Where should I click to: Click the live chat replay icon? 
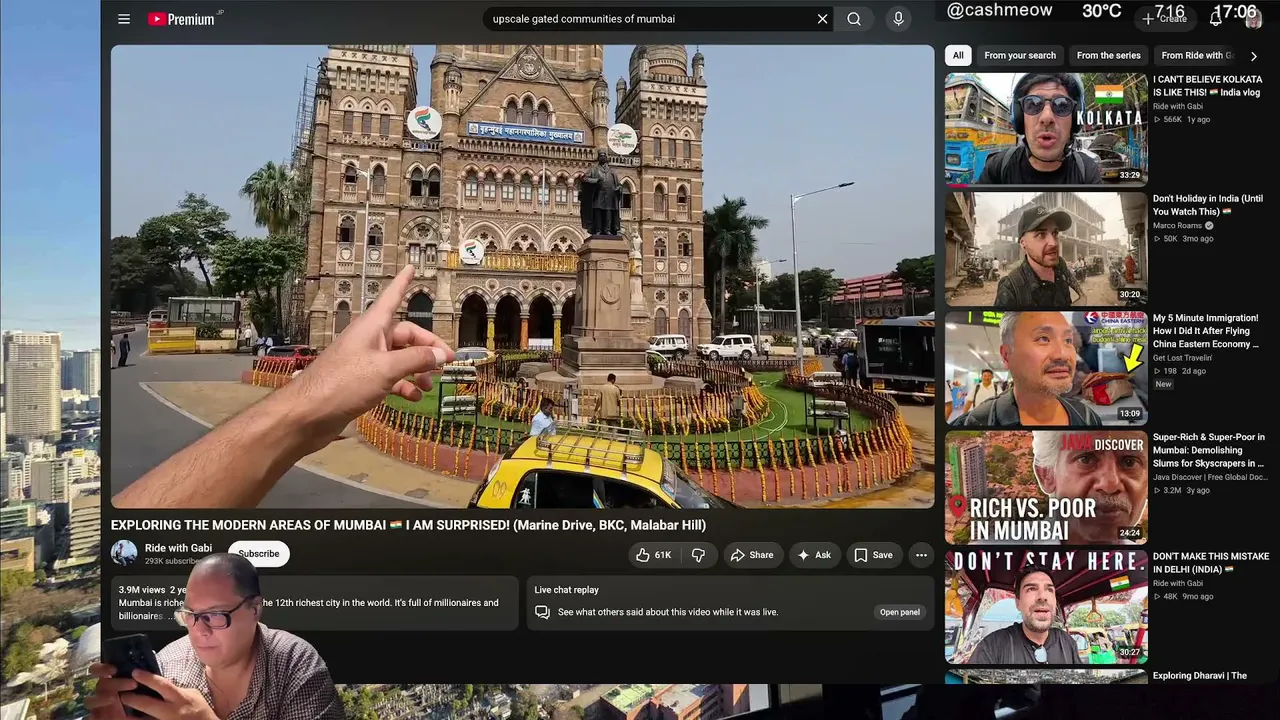(x=542, y=612)
